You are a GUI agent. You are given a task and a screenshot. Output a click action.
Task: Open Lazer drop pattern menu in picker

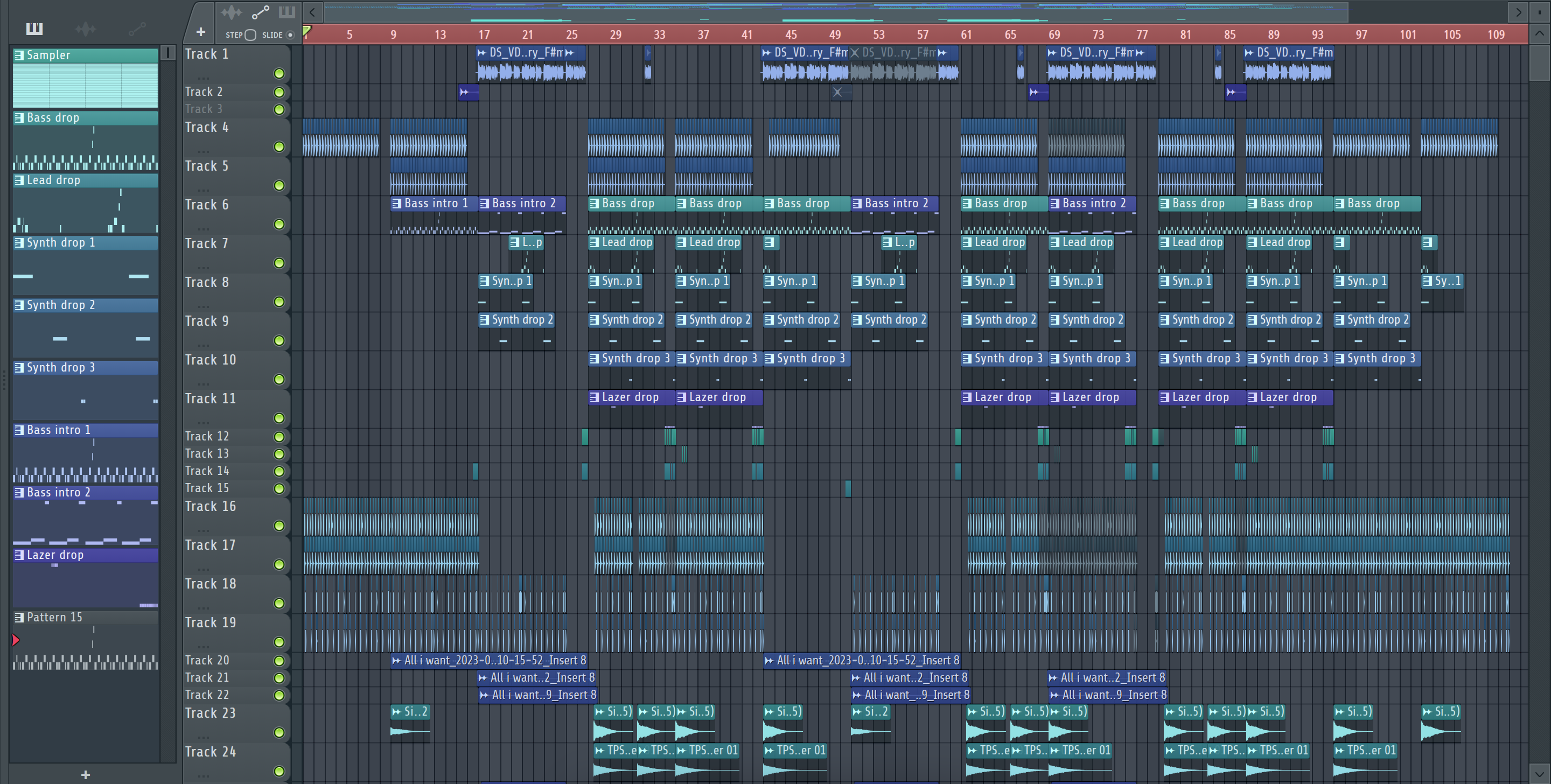click(19, 555)
